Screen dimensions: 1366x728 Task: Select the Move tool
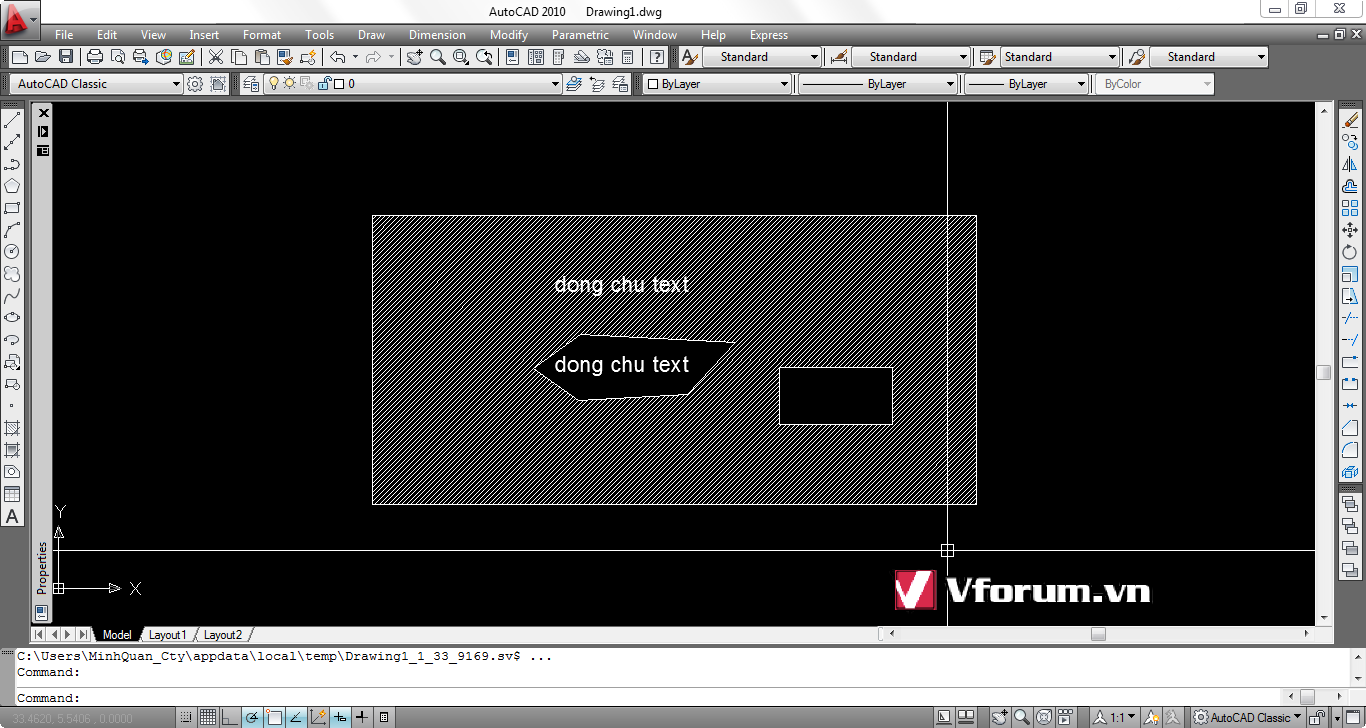tap(1350, 230)
